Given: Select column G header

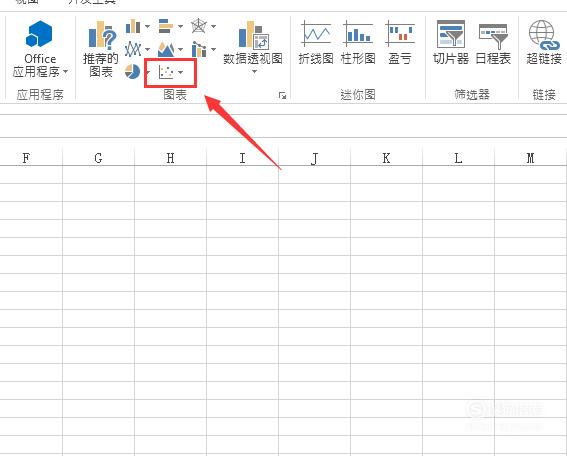Looking at the screenshot, I should point(98,158).
